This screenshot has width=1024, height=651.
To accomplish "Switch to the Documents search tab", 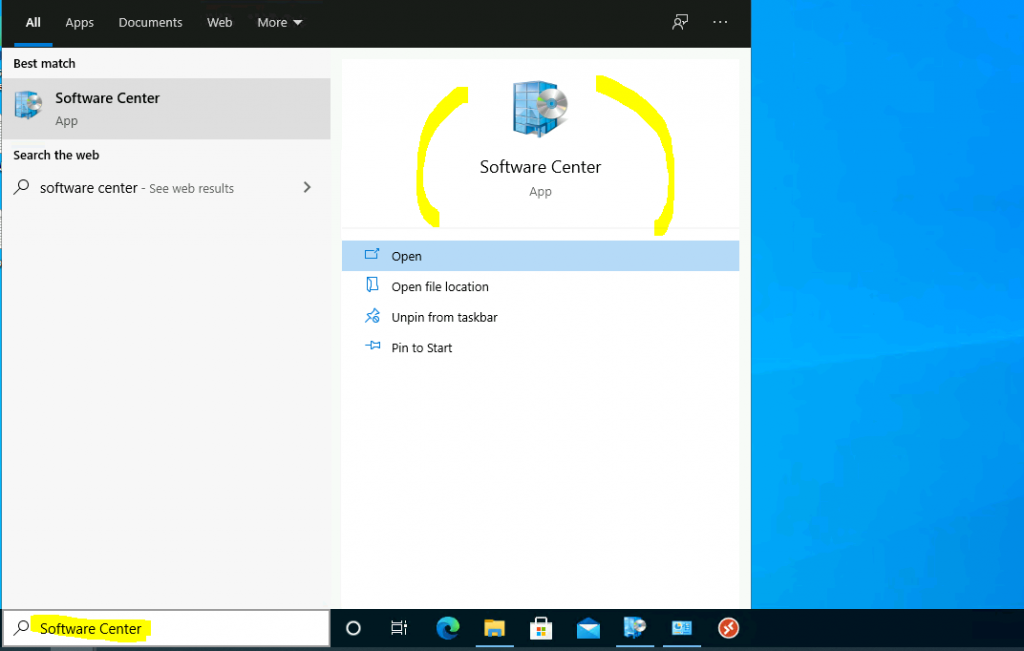I will (150, 22).
